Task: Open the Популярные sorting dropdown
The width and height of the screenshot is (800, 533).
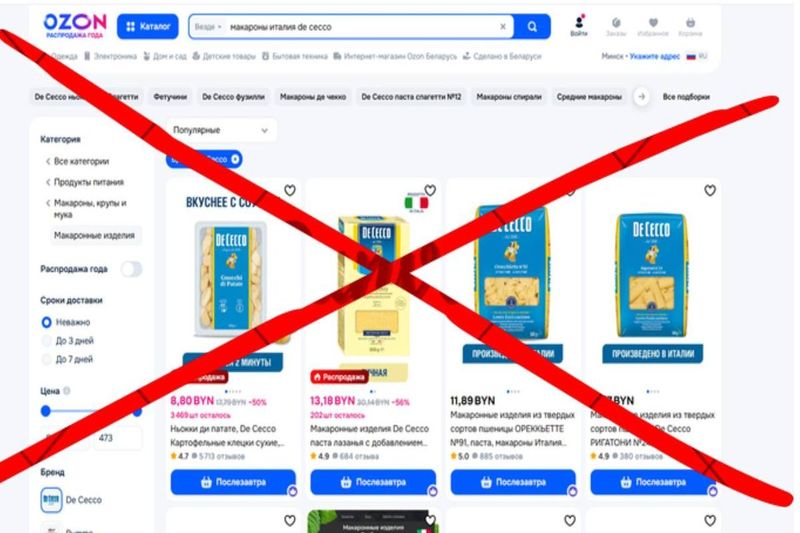Action: point(221,130)
